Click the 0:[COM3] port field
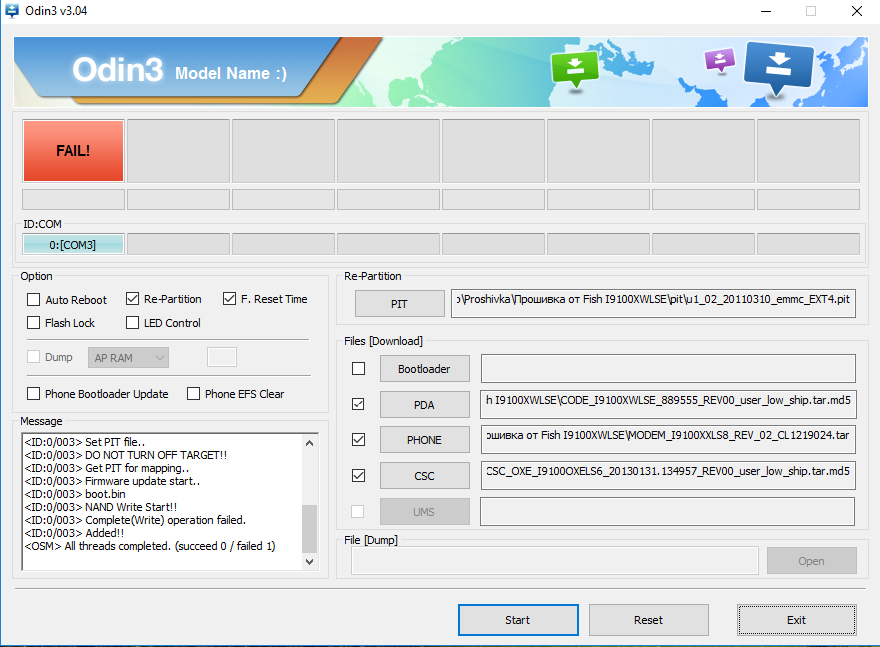880x647 pixels. [x=73, y=244]
